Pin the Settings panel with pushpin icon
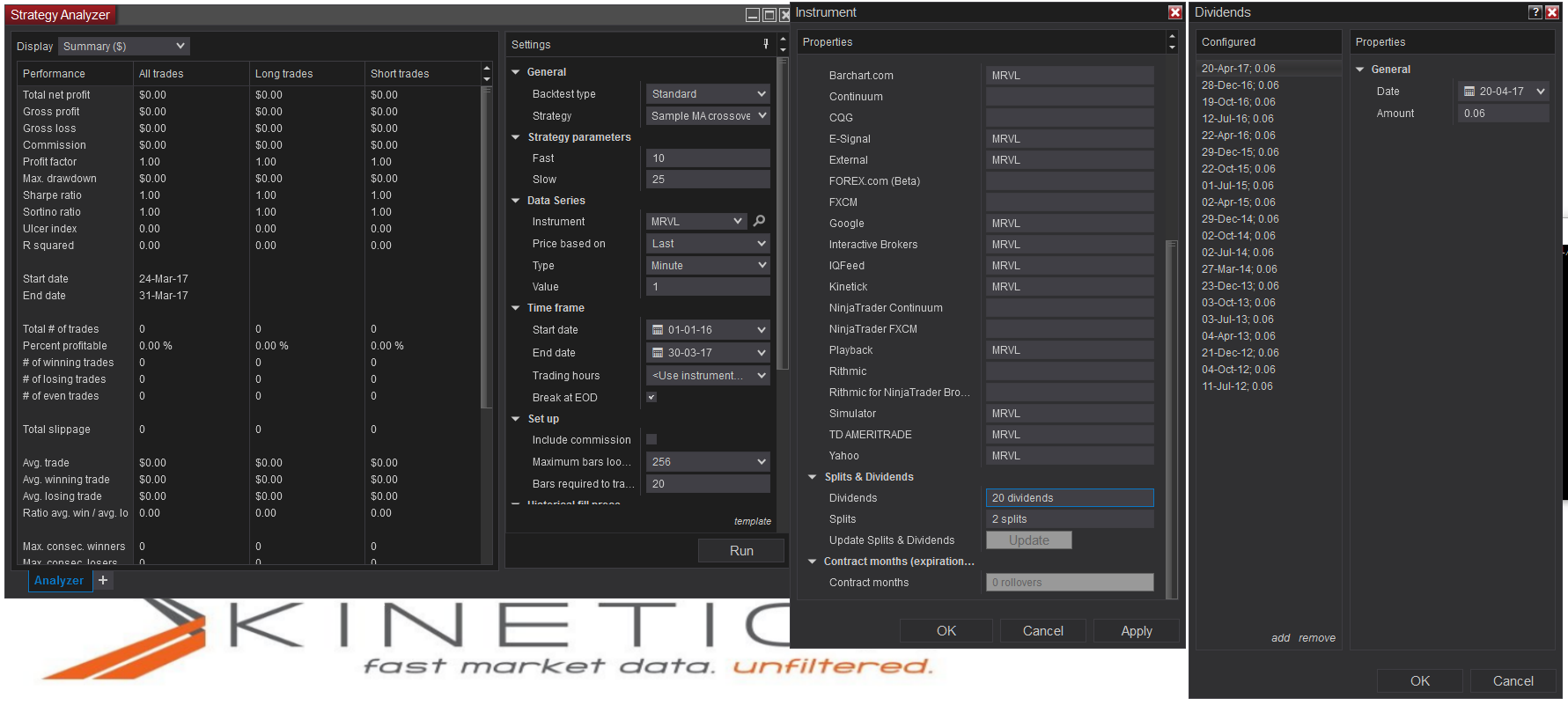The image size is (1568, 705). point(766,44)
